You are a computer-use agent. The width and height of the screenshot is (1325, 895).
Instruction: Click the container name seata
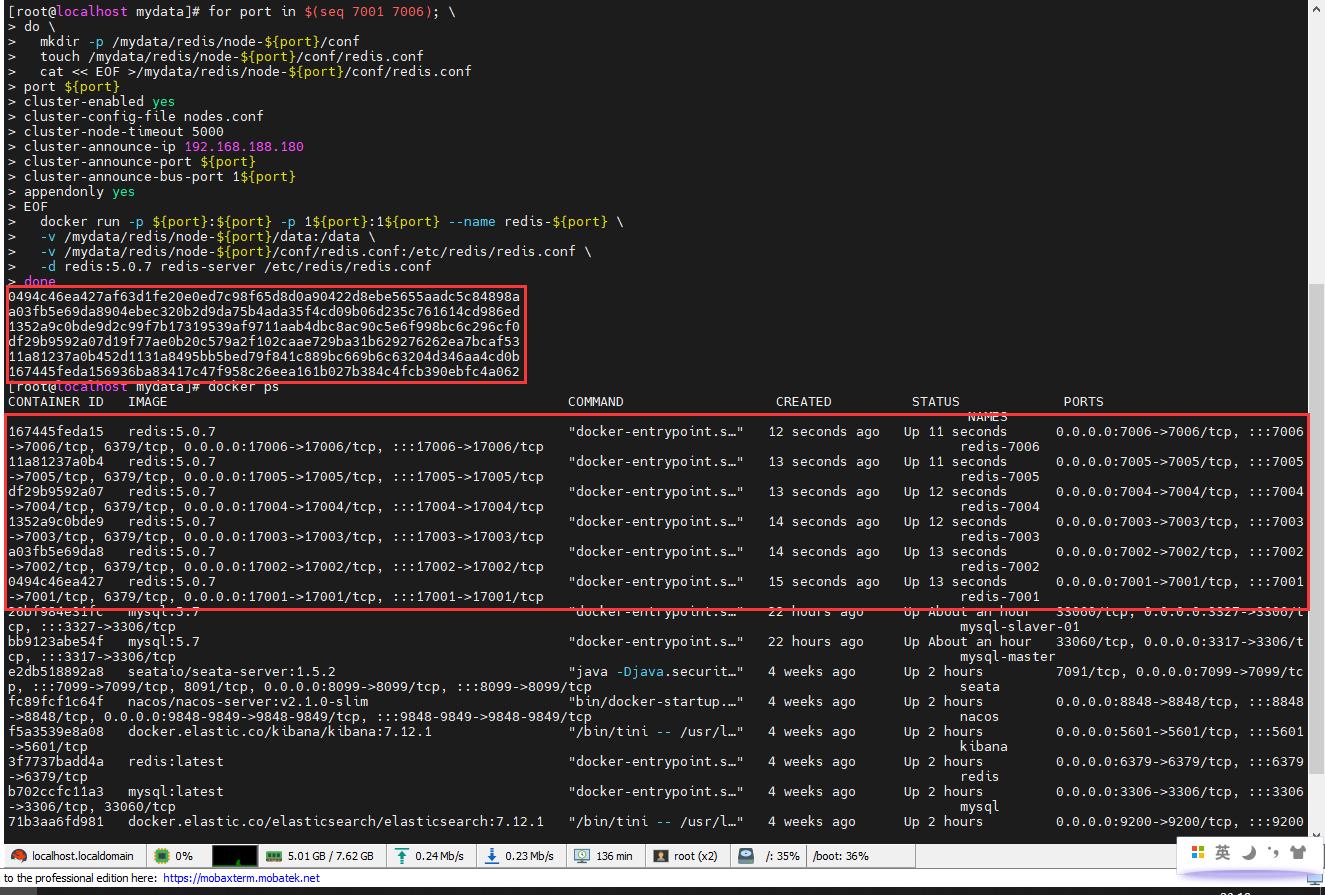(980, 687)
